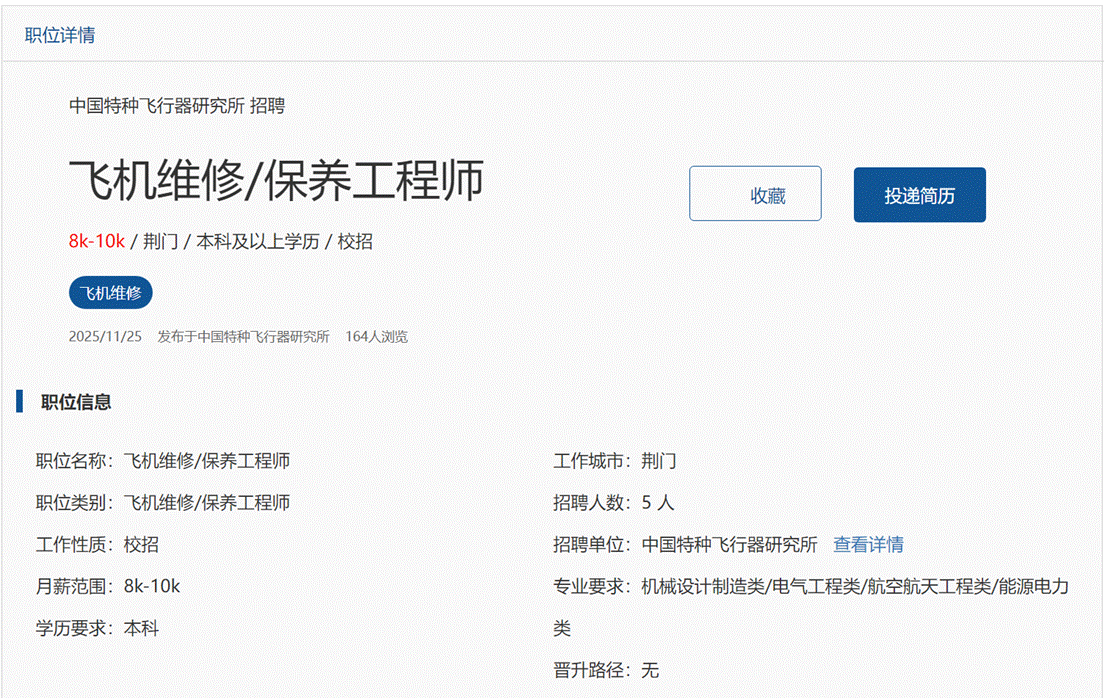This screenshot has width=1105, height=698.
Task: Switch to the 职位详情 tab
Action: [60, 36]
